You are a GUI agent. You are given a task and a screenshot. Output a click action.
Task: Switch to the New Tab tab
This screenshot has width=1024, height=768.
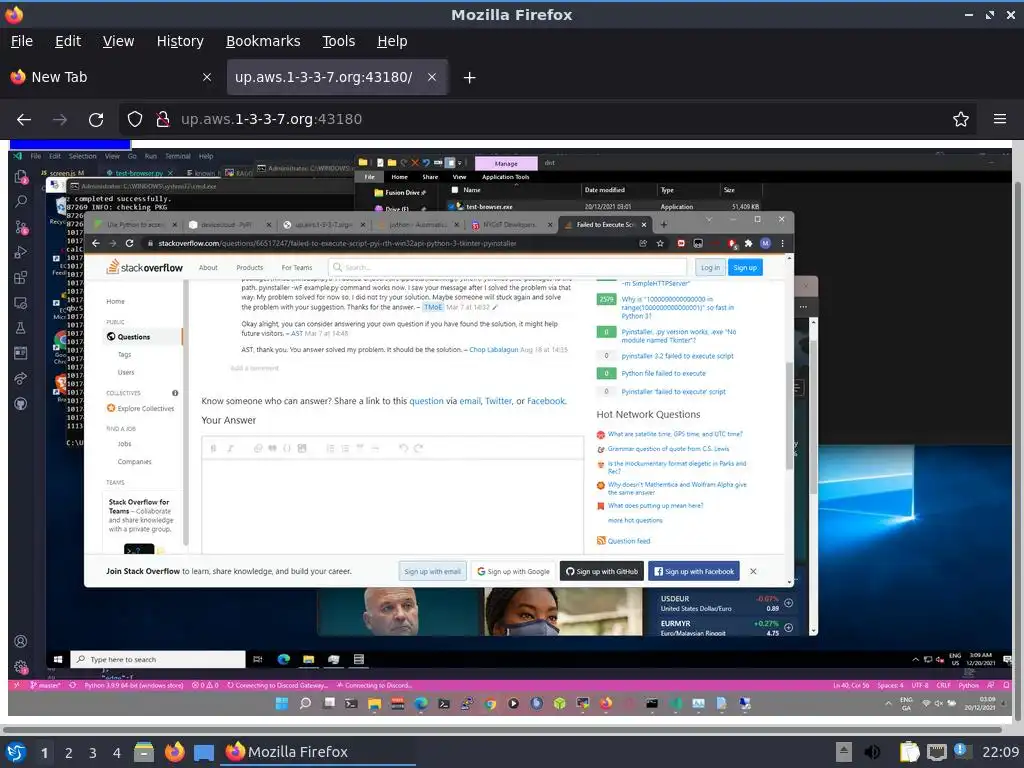click(111, 77)
